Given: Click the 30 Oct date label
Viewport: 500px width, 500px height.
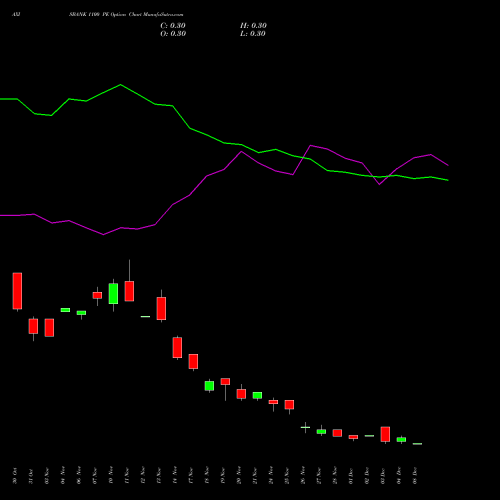Looking at the screenshot, I should point(15,476).
